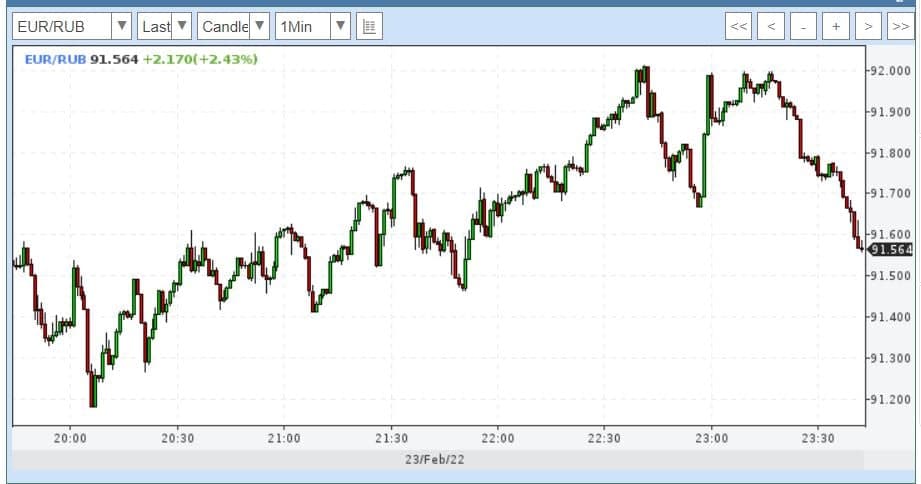Zoom out using the minus button
The image size is (921, 484).
tap(803, 27)
